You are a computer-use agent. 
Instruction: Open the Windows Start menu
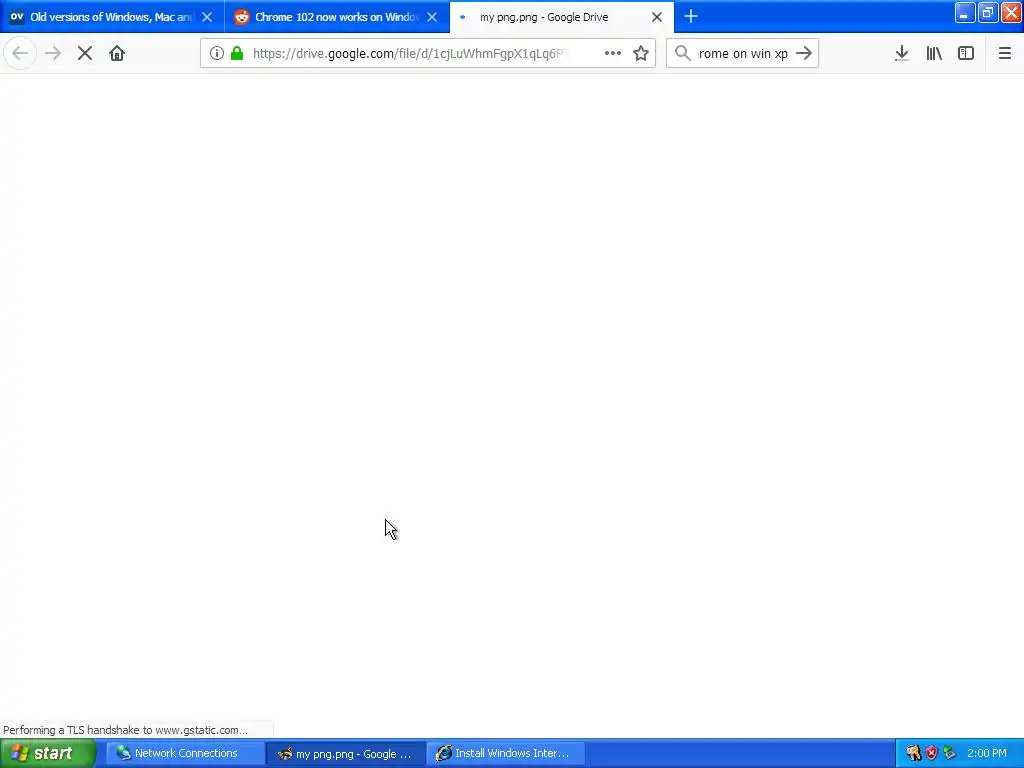48,754
